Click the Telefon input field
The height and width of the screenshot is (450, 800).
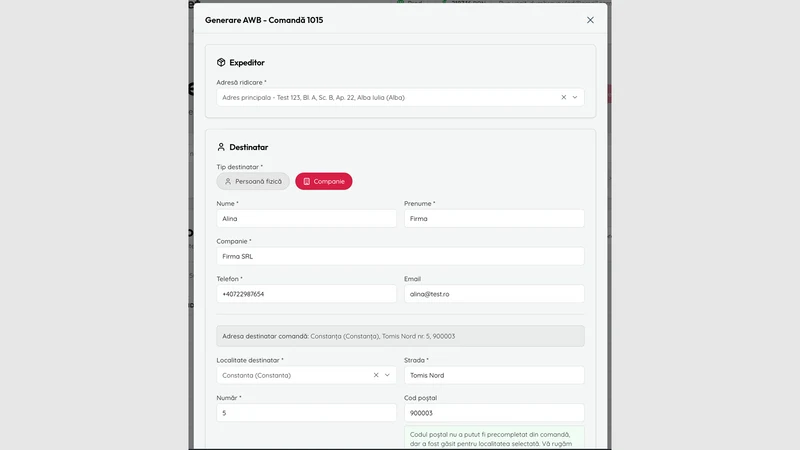[306, 294]
